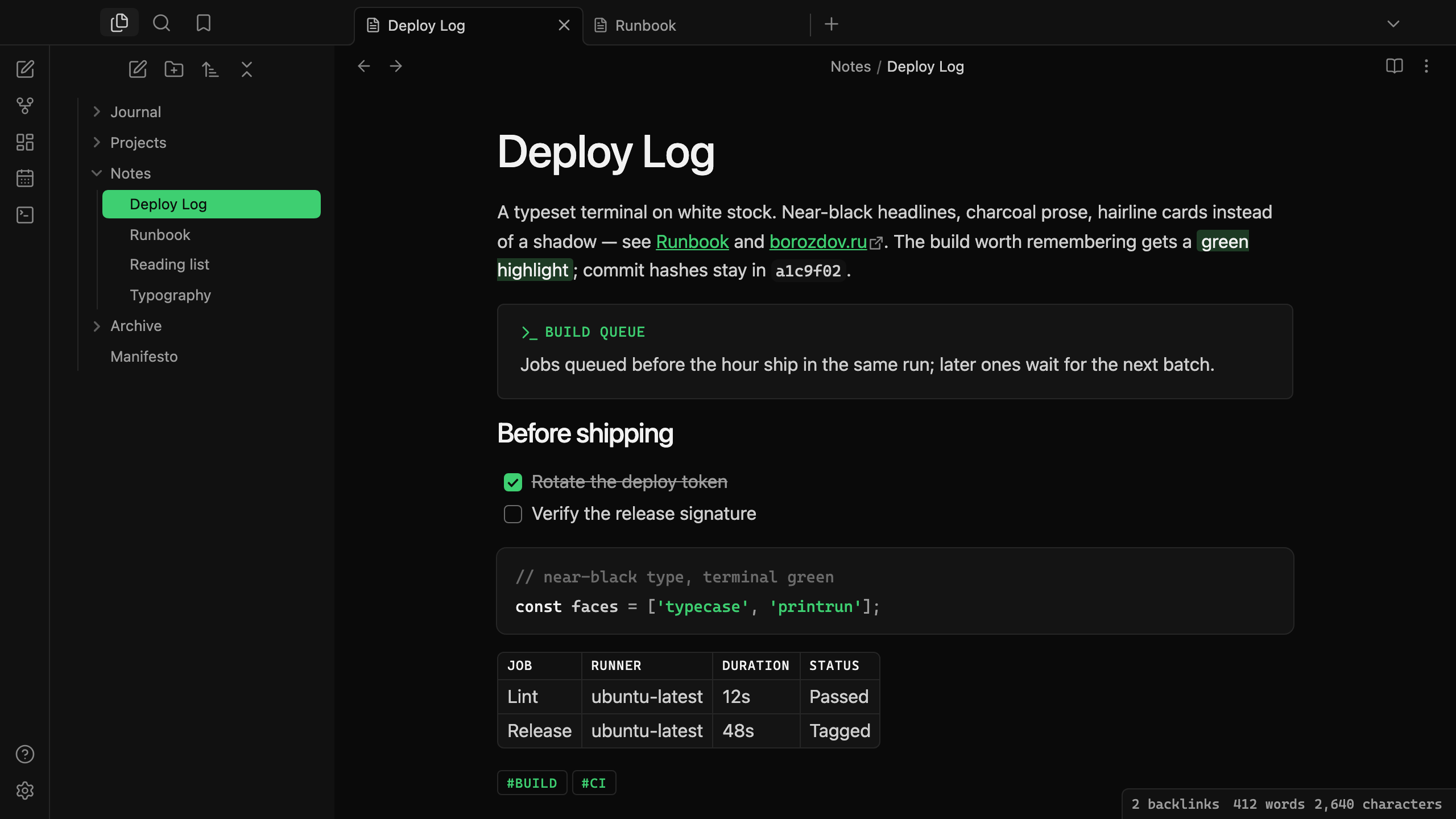1456x819 pixels.
Task: Create a new note from the ribbon
Action: (x=25, y=69)
